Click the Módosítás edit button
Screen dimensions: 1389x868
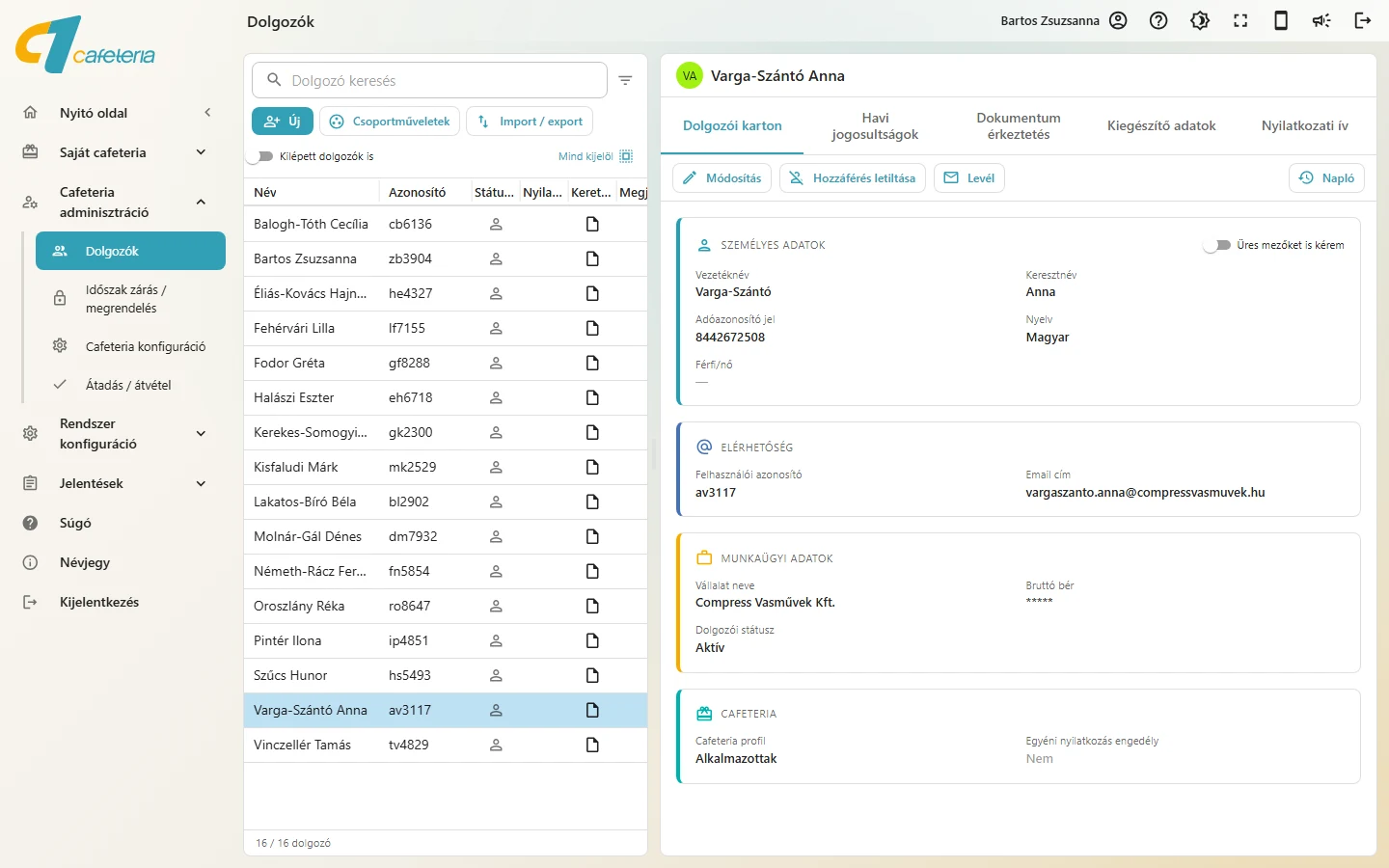click(722, 178)
